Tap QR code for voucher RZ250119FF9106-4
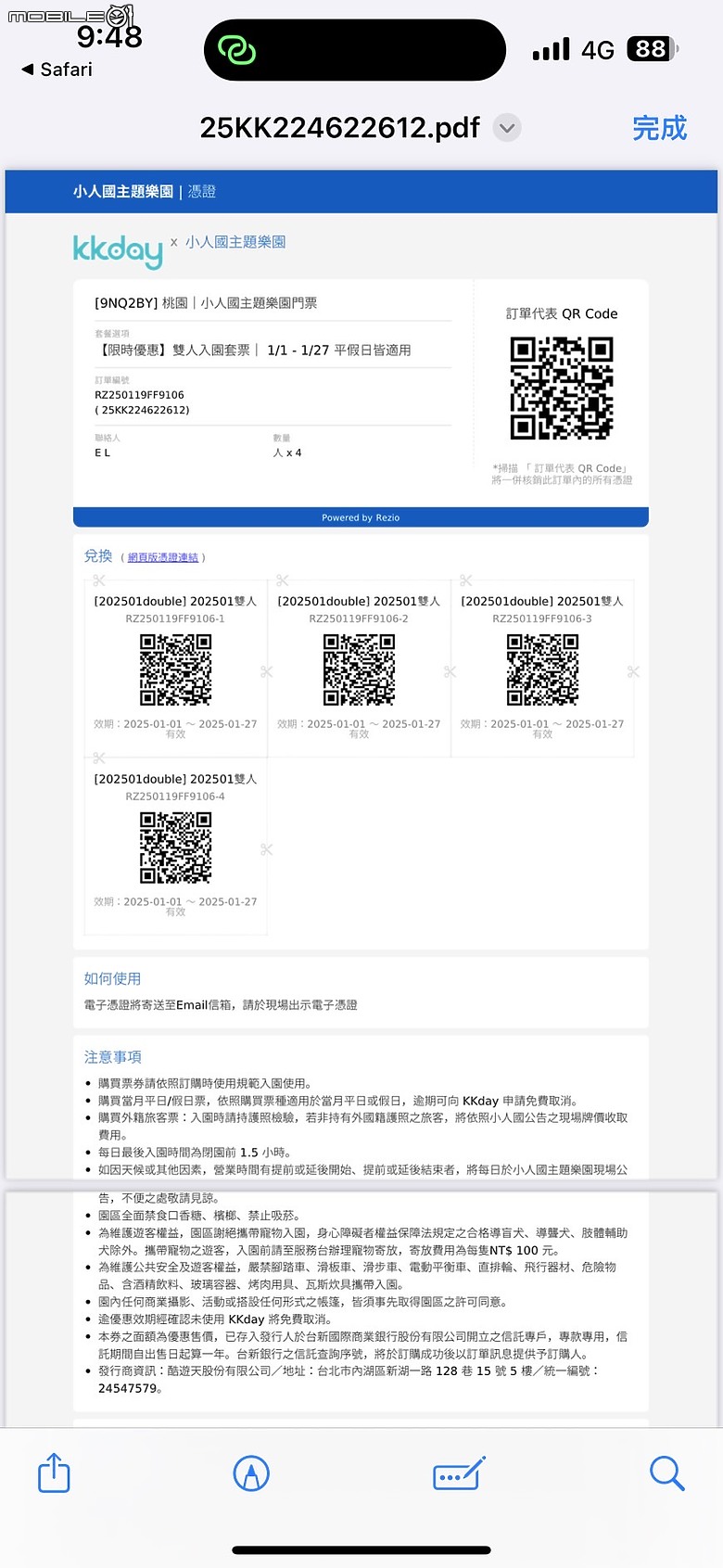 175,848
